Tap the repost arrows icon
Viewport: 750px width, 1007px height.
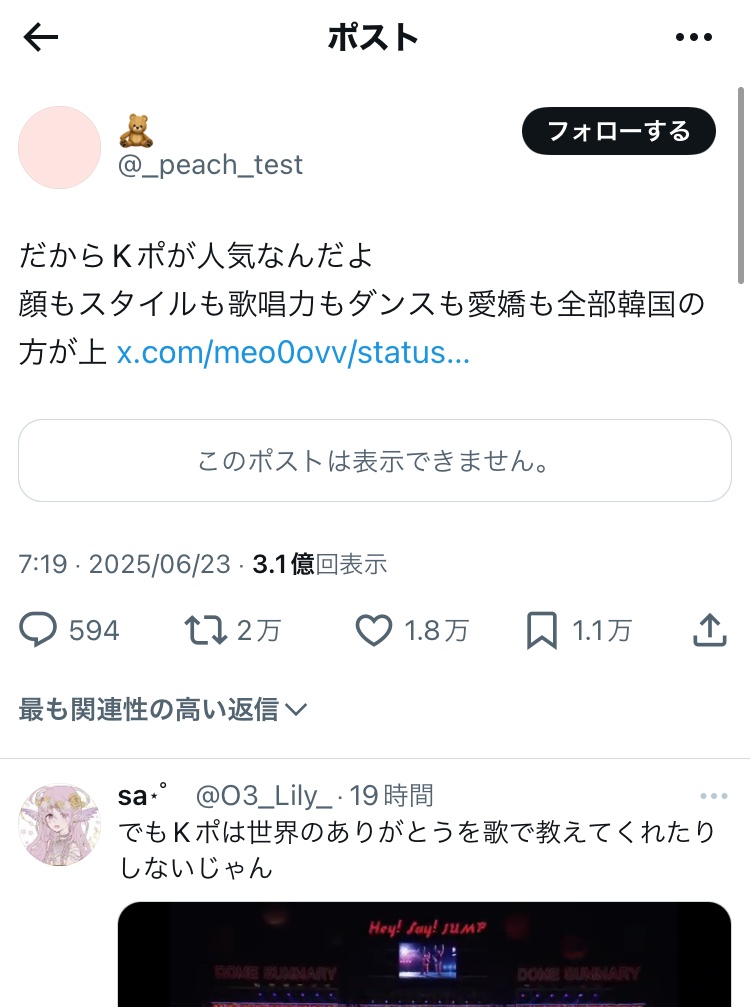tap(206, 630)
